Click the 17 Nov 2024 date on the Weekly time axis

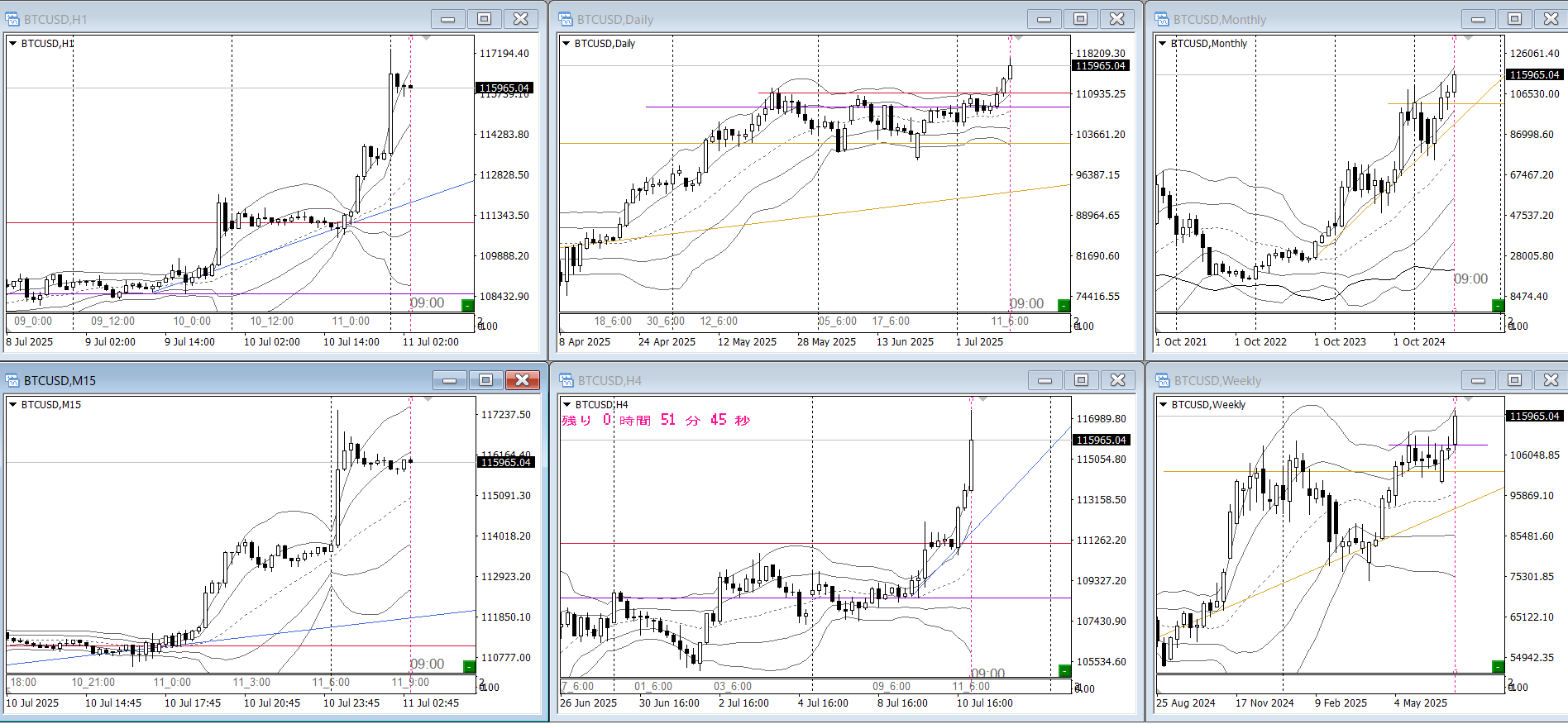pyautogui.click(x=1264, y=703)
